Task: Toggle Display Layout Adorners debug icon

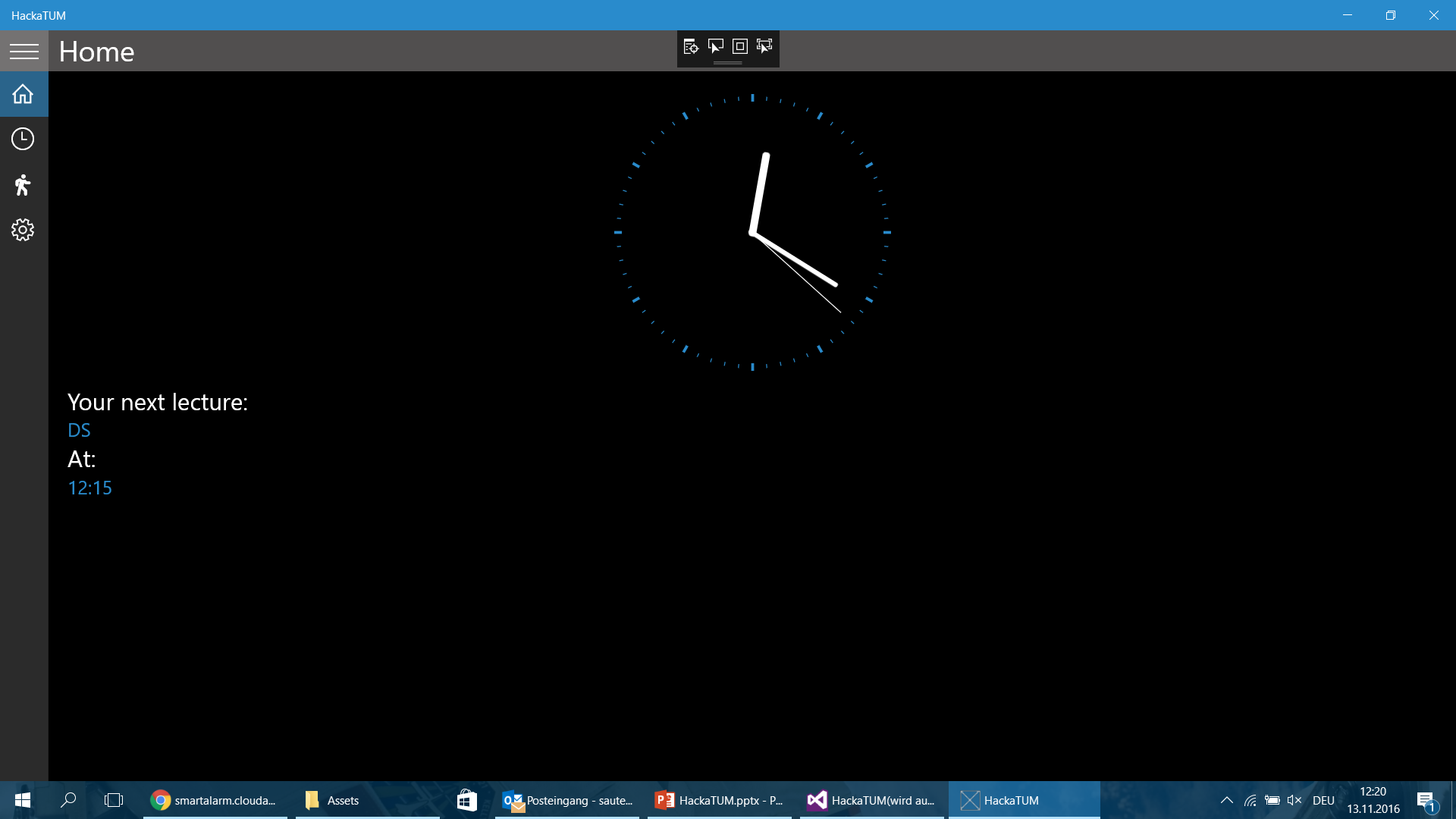Action: click(x=740, y=47)
